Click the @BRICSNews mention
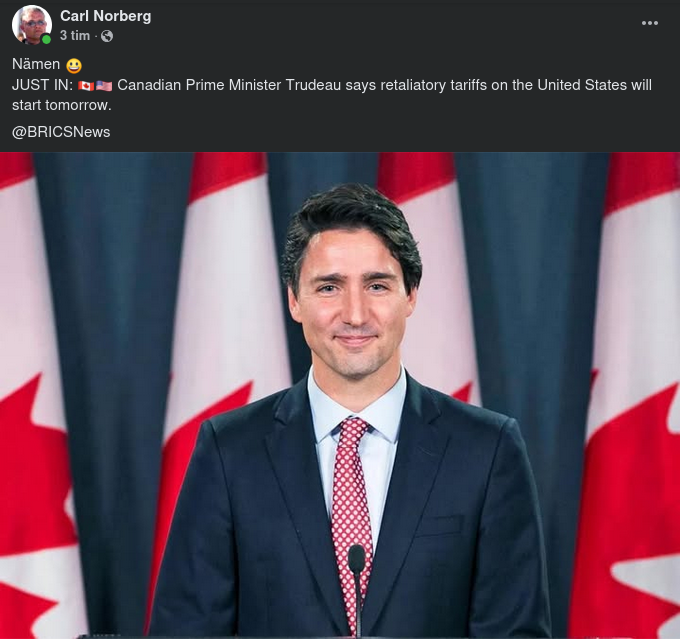This screenshot has width=680, height=639. [61, 132]
